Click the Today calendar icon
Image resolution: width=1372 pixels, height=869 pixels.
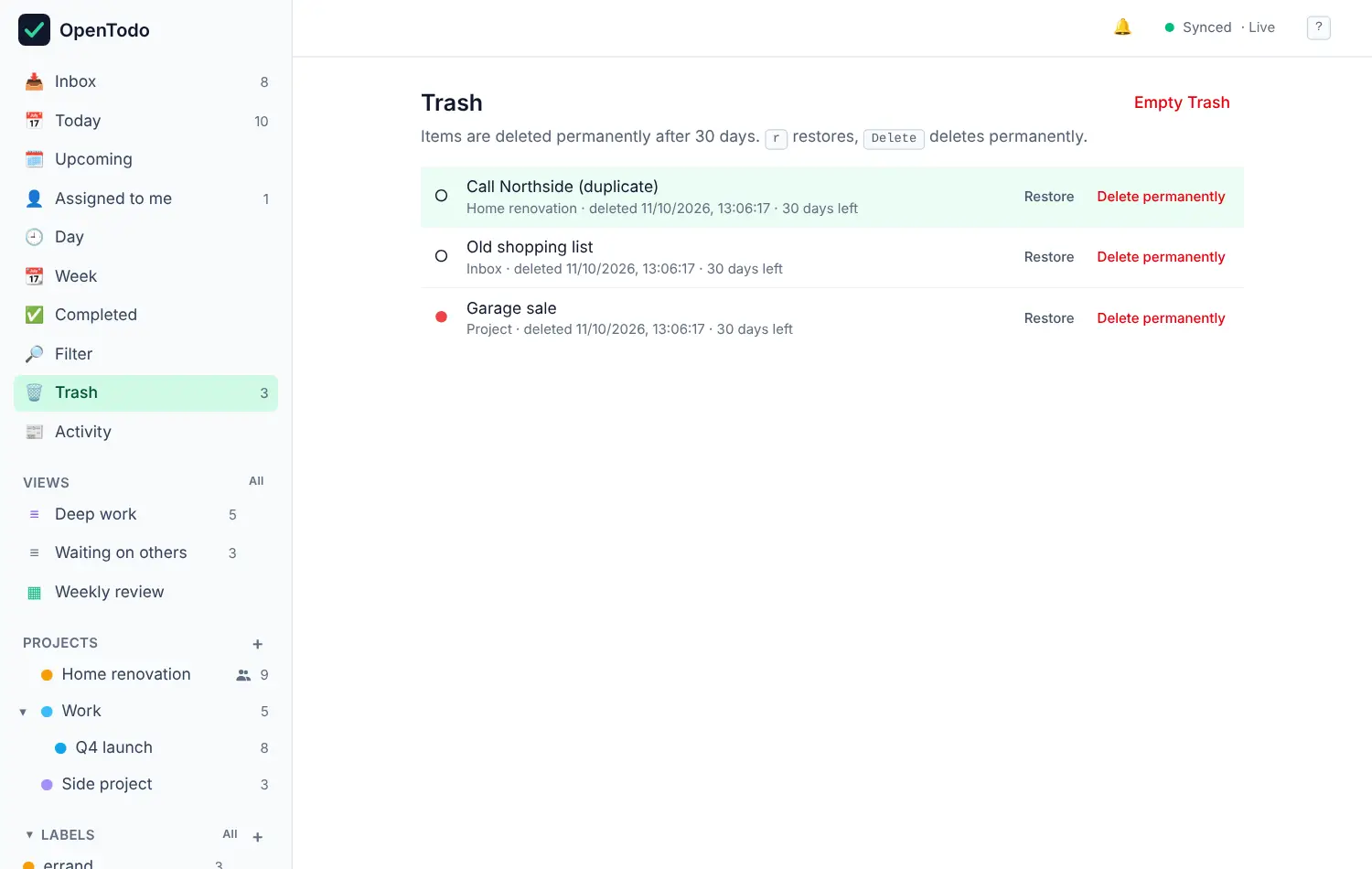[x=34, y=121]
